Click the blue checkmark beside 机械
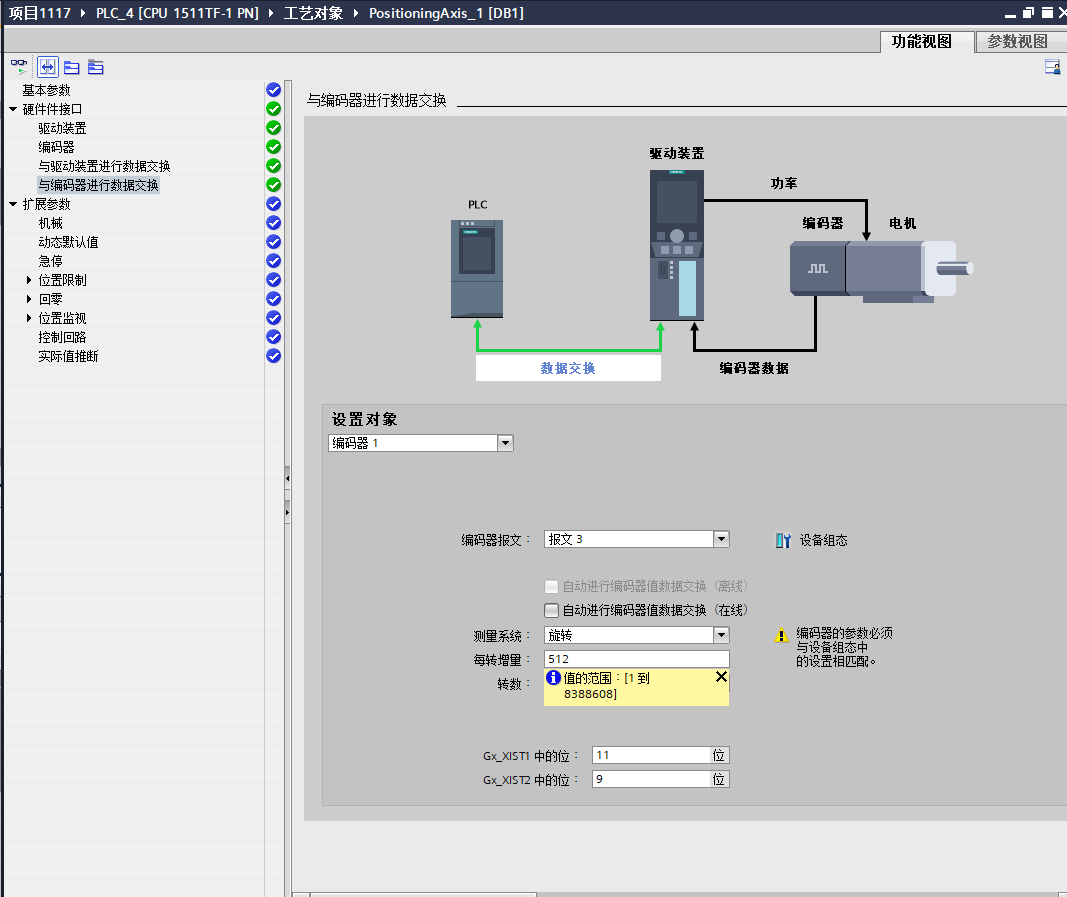The height and width of the screenshot is (897, 1067). (274, 223)
